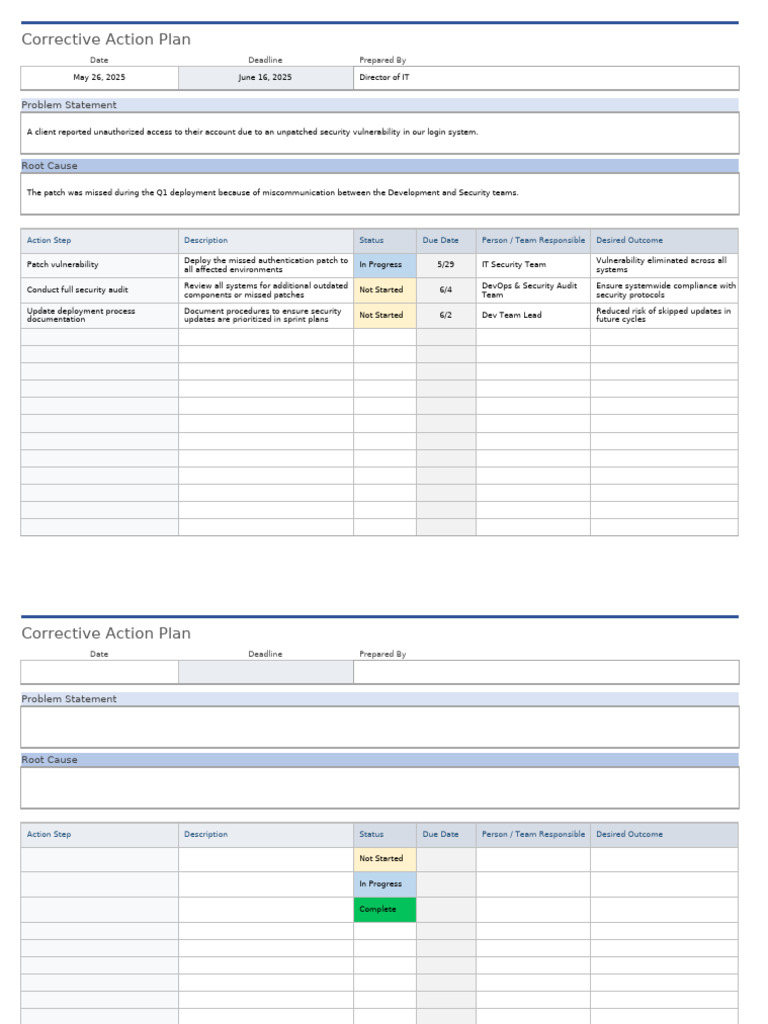Click 'In Progress' status in Patch vulnerability row
768x1024 pixels.
385,265
